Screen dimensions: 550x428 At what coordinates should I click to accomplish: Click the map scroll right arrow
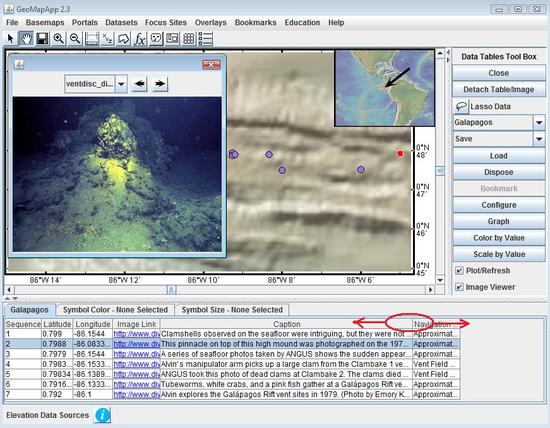pyautogui.click(x=431, y=290)
